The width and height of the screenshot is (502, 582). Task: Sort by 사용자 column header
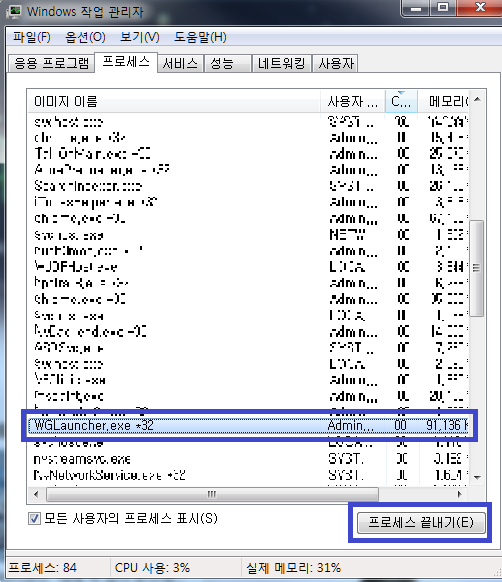tap(352, 101)
